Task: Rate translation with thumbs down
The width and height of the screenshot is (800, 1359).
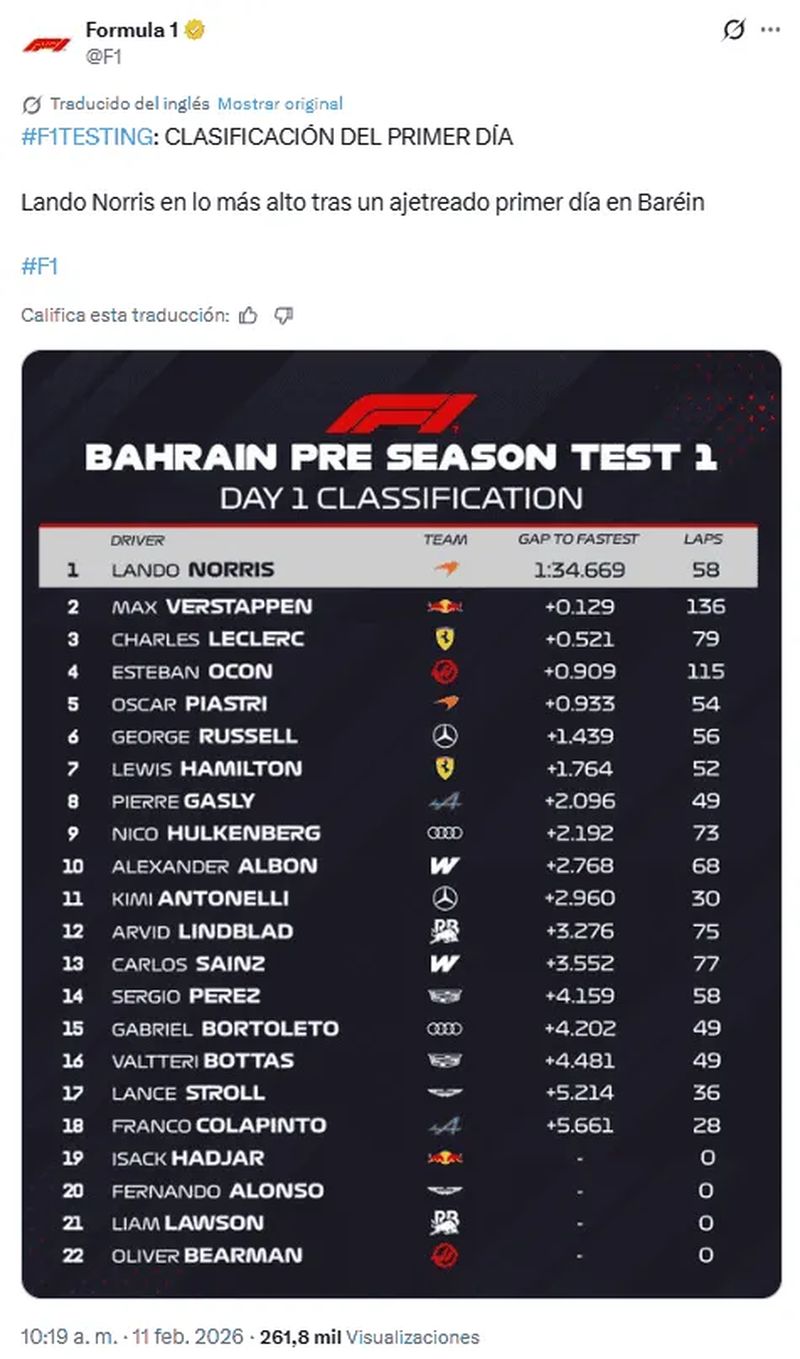Action: tap(283, 316)
